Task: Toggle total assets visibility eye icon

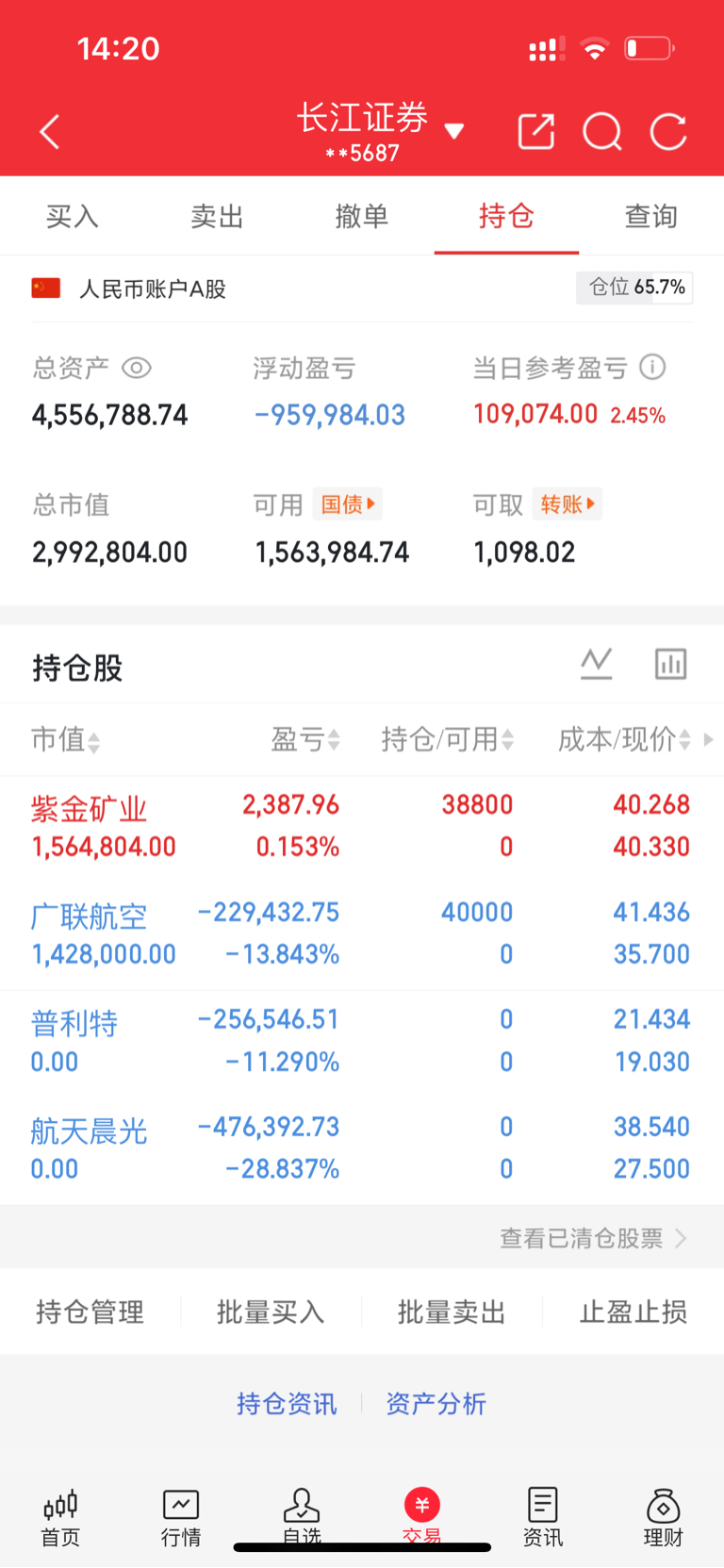Action: pos(137,368)
